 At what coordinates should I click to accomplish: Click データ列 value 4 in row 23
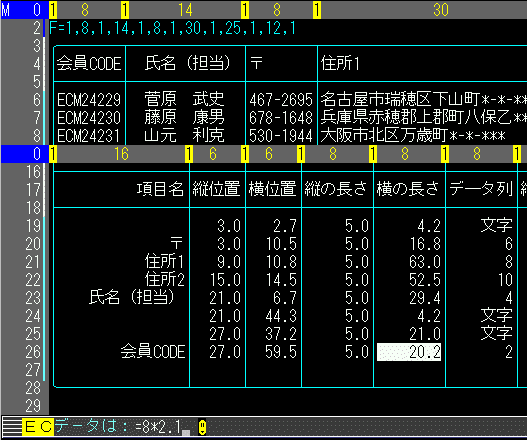[509, 298]
